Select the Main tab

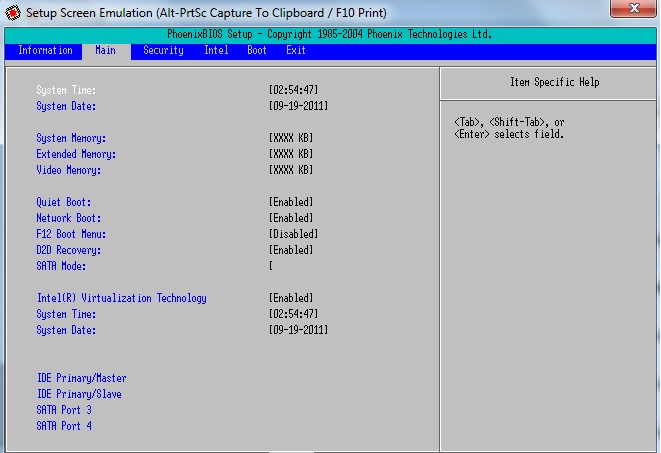tap(106, 51)
